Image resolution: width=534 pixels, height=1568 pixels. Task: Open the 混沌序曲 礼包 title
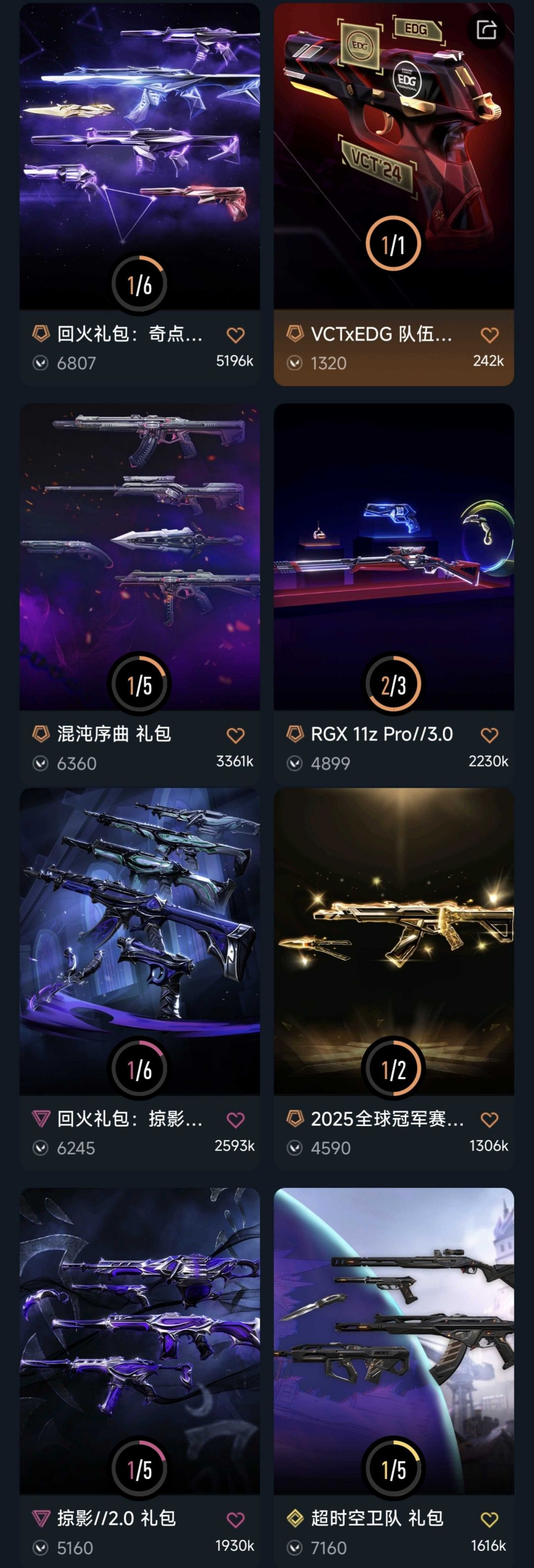pos(114,734)
